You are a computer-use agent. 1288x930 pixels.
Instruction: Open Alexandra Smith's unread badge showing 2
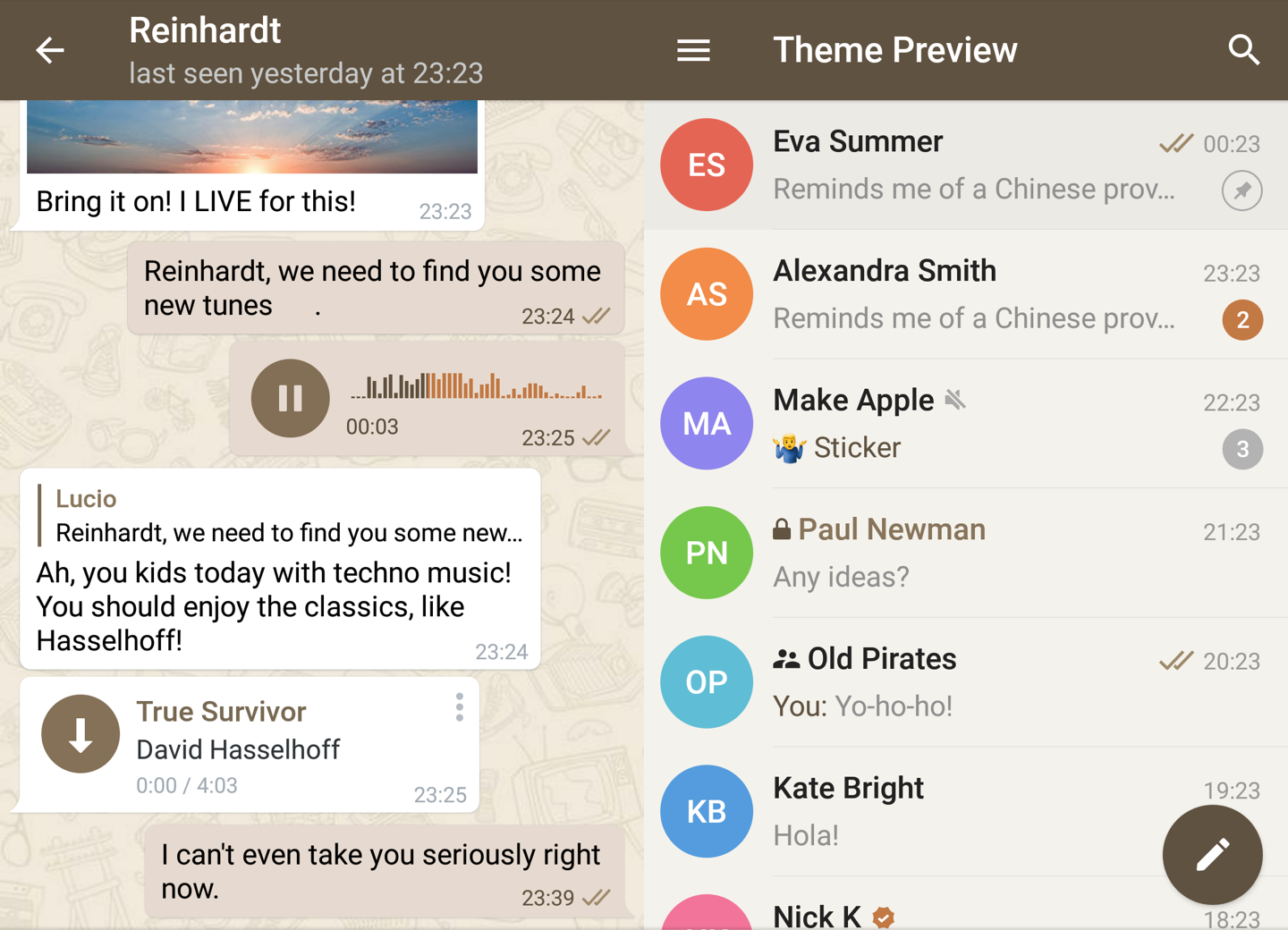point(1242,320)
